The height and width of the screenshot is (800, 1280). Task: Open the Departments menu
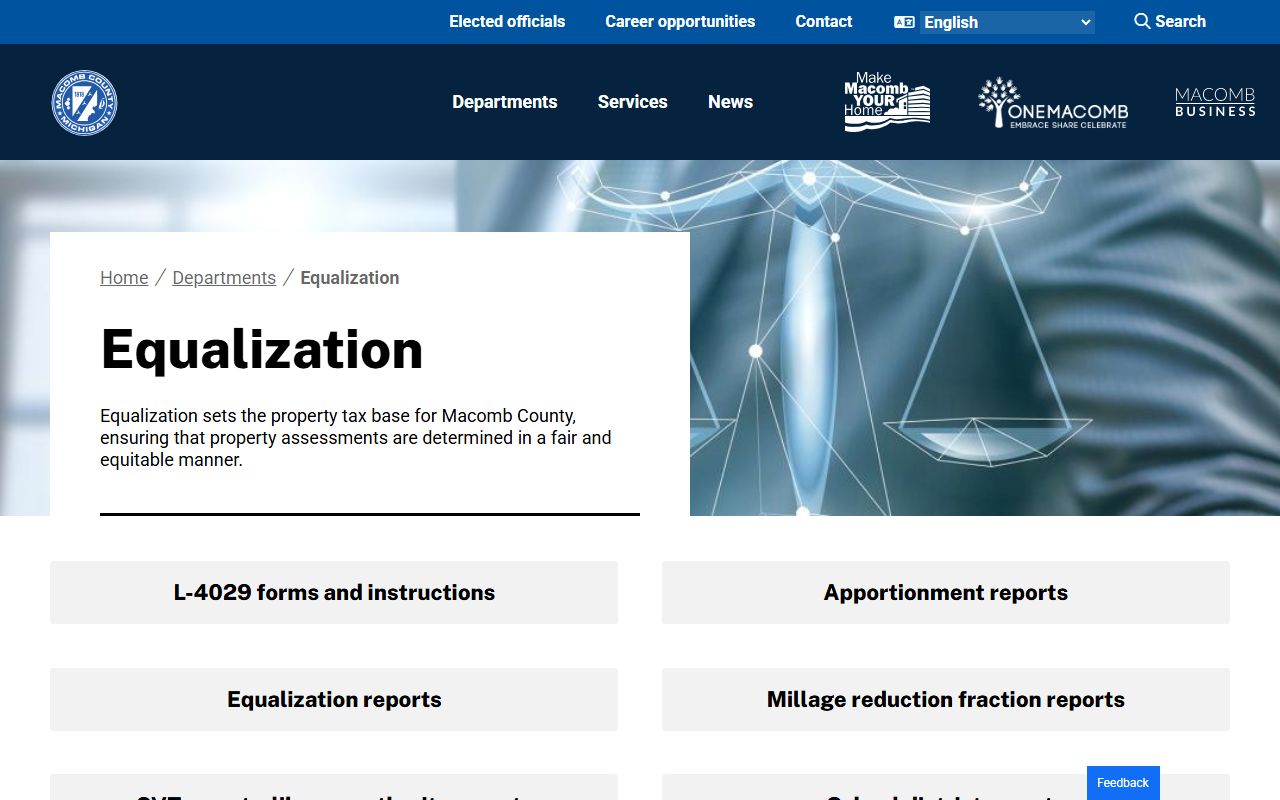(505, 102)
